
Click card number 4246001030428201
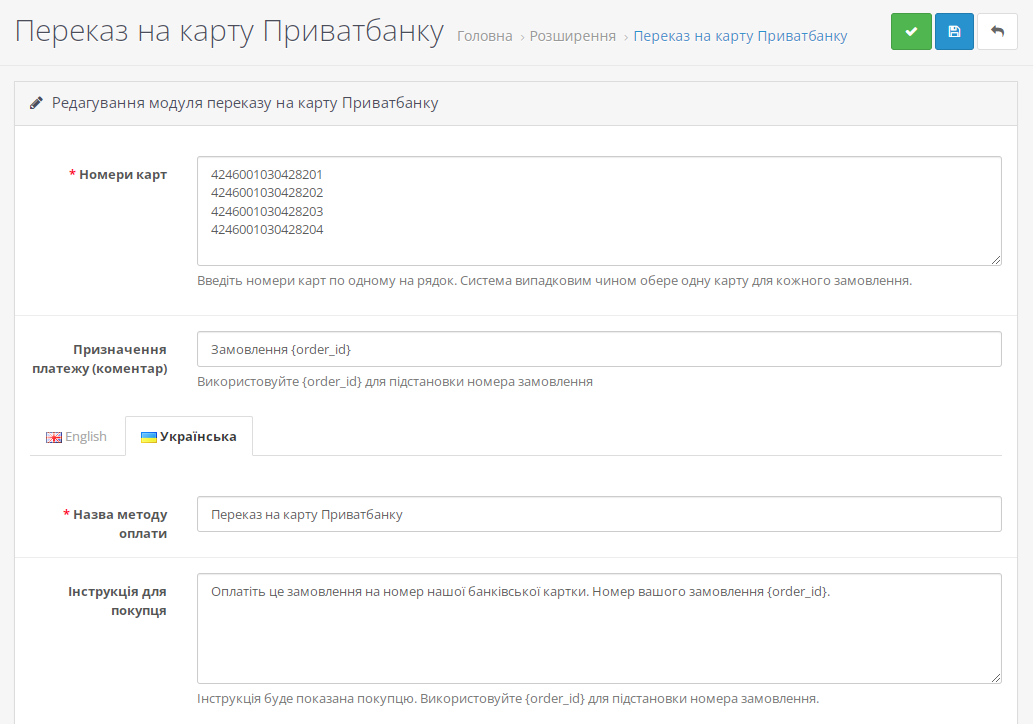click(267, 175)
